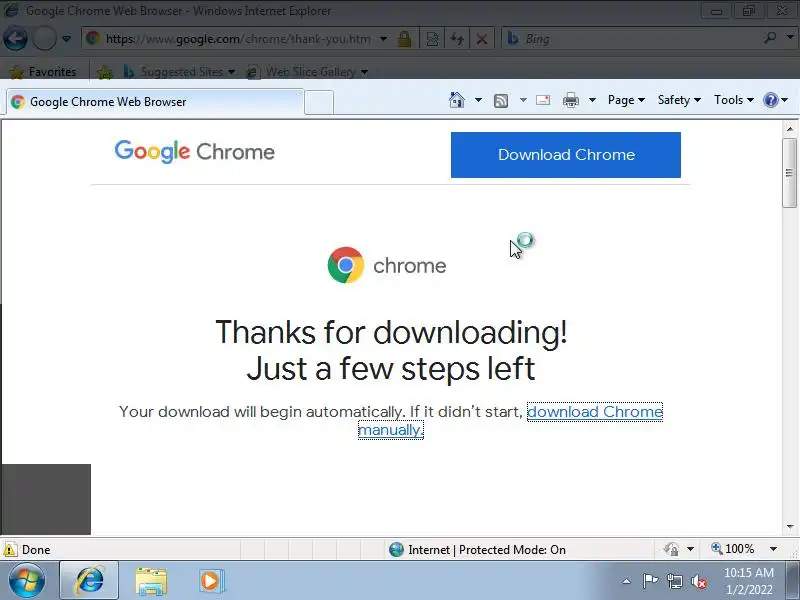Screen dimensions: 800x600
Task: Expand the status bar privacy dropdown arrow
Action: tap(690, 549)
